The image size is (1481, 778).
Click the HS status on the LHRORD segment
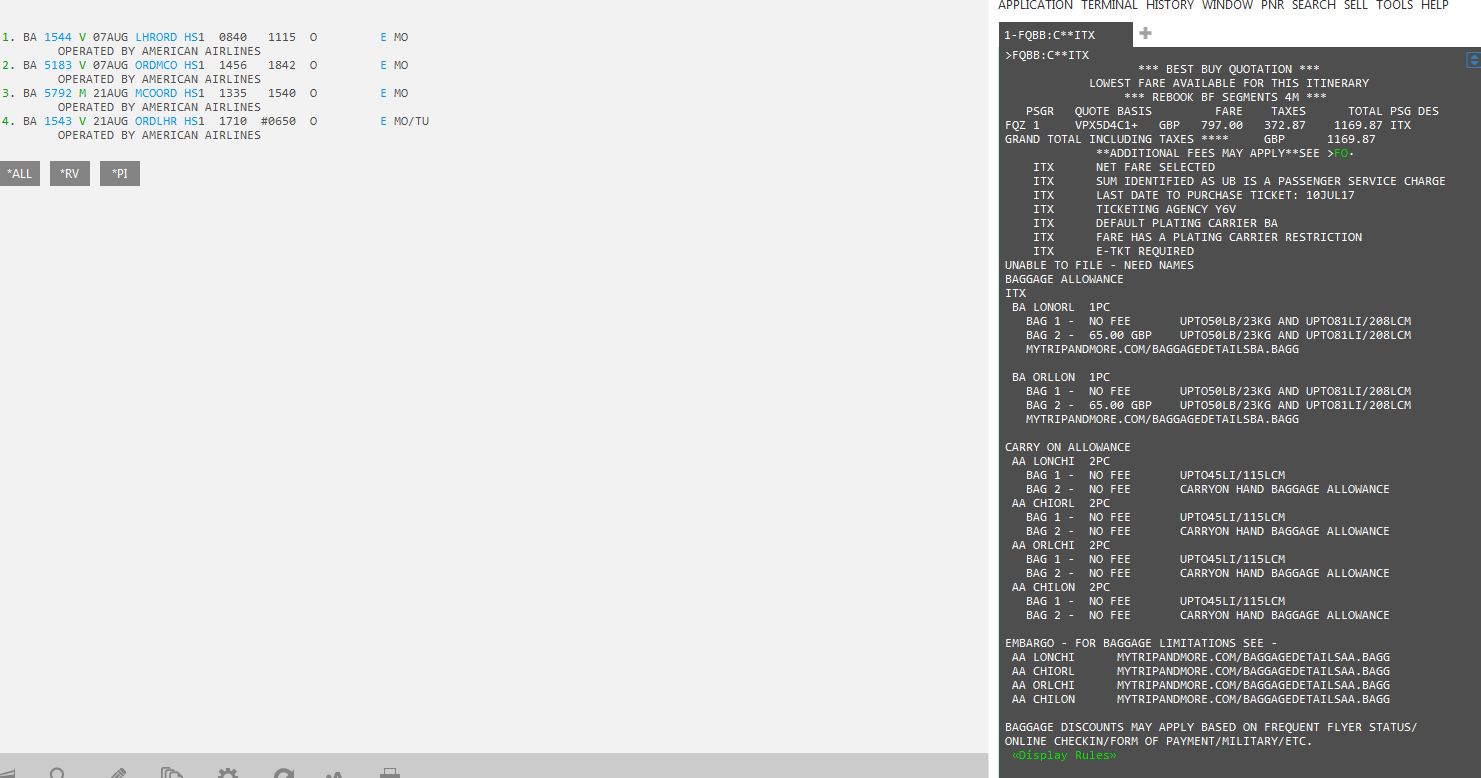click(x=191, y=37)
